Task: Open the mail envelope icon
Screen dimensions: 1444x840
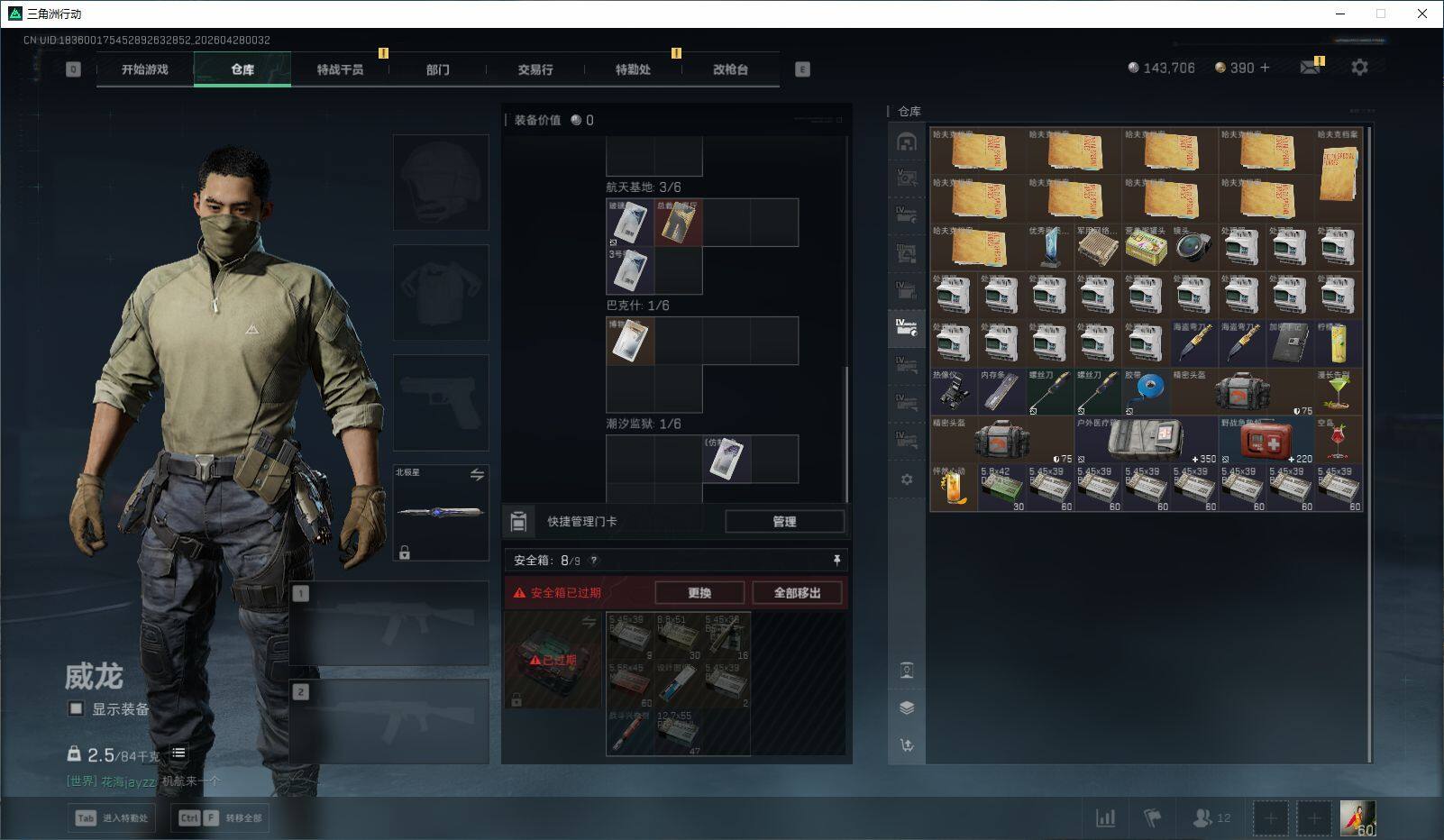Action: (1311, 68)
